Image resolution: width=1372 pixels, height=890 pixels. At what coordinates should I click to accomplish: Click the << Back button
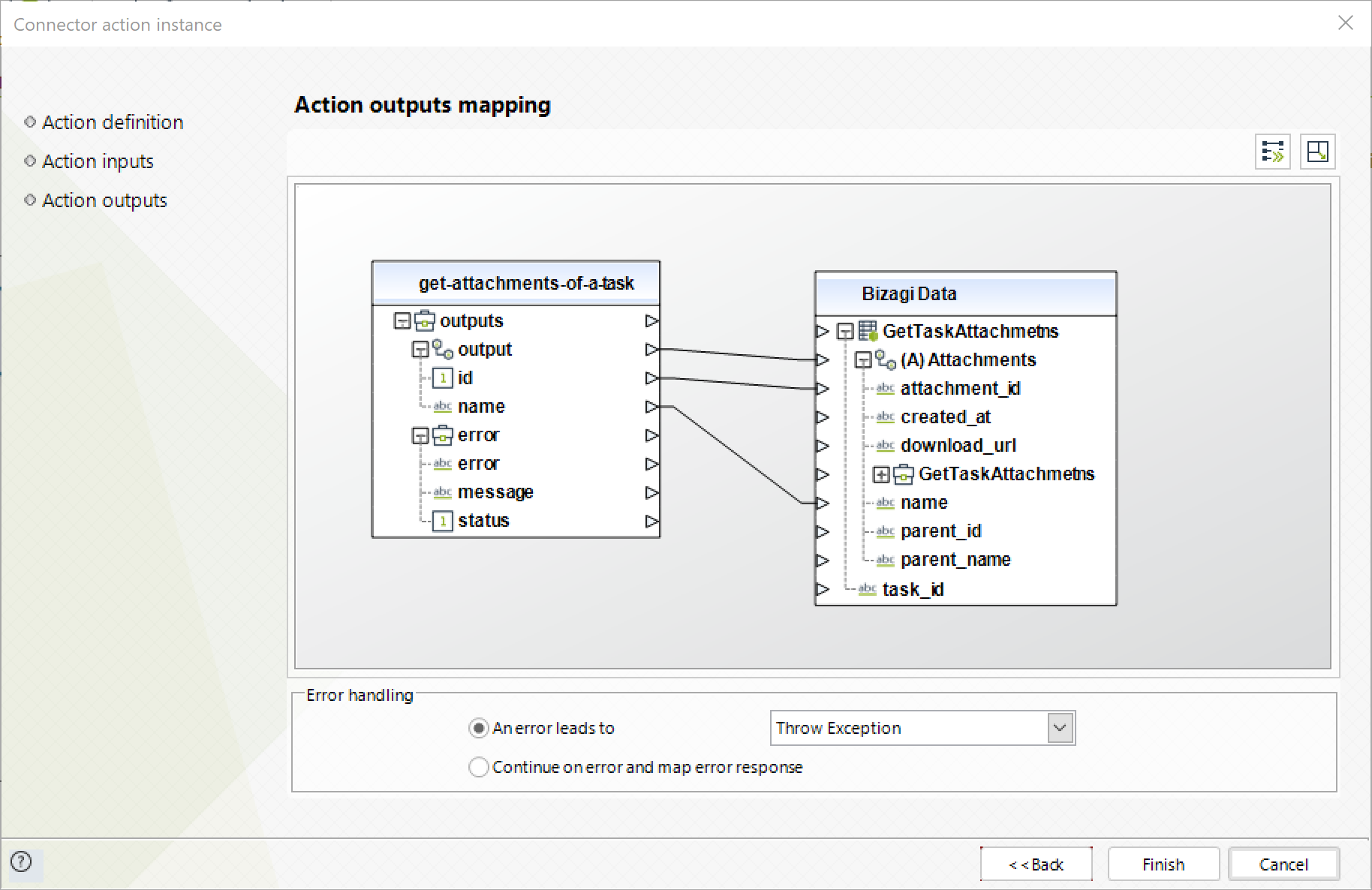pos(1036,864)
